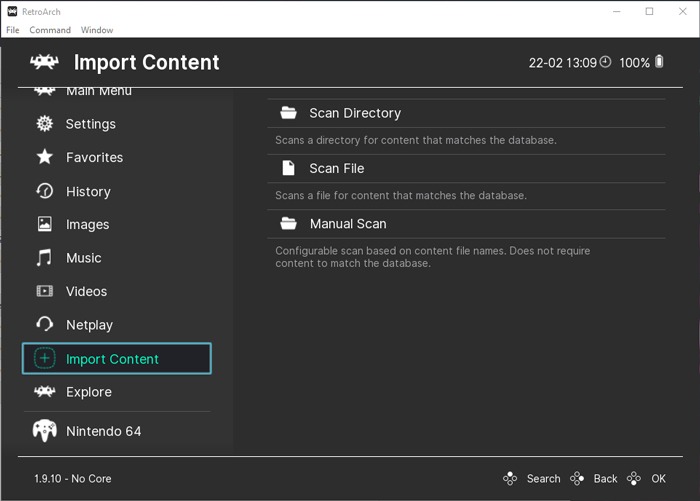Switch to Music in the sidebar

(117, 258)
